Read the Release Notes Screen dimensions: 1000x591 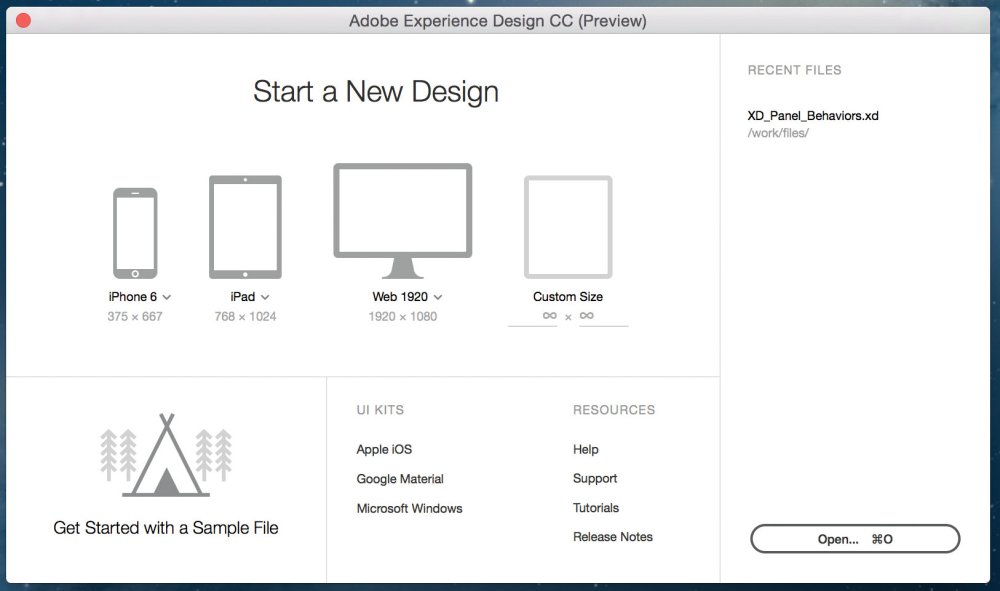coord(613,537)
